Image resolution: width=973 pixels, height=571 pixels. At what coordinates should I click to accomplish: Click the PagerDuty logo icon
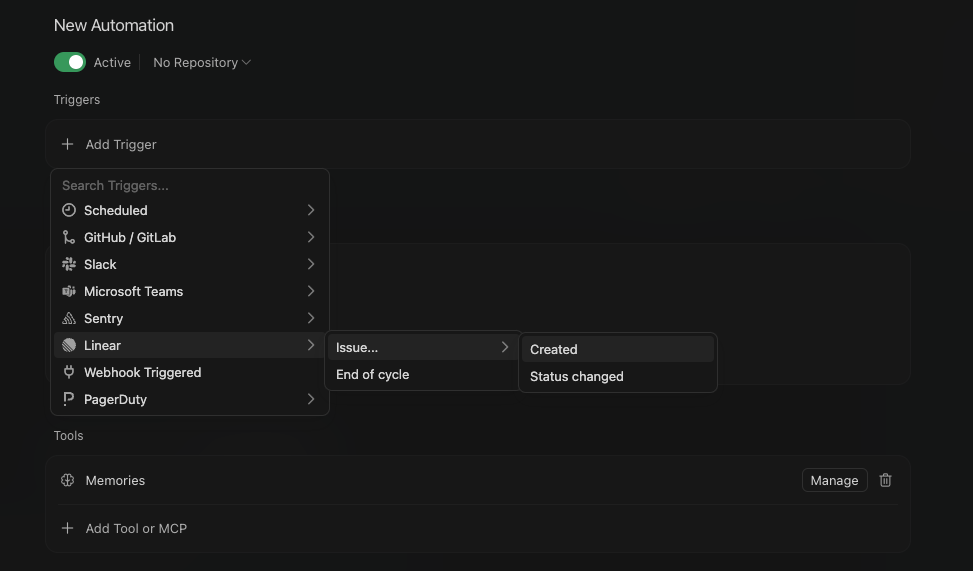[69, 399]
